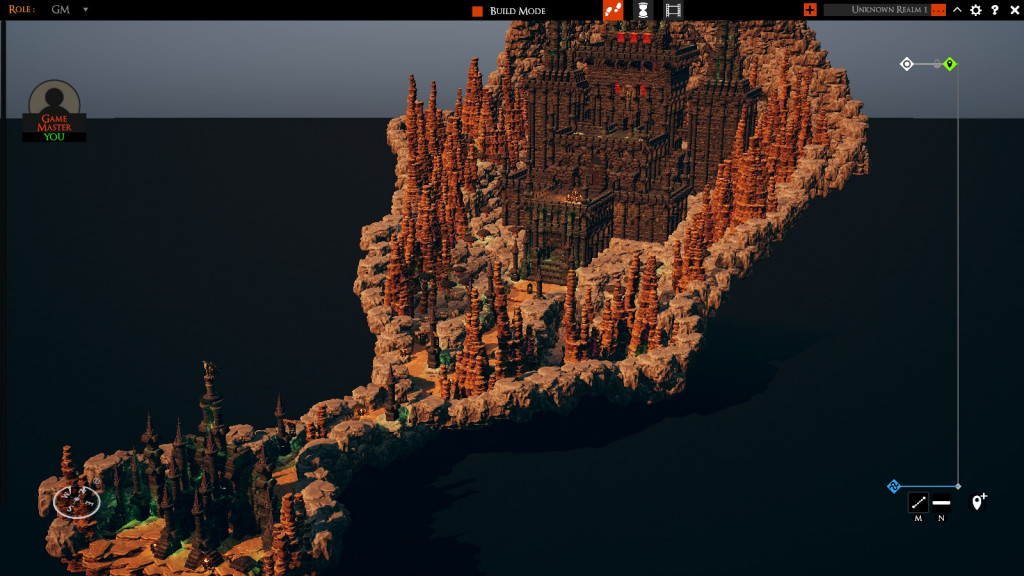Click the Unknown Realm 1 name field
Viewport: 1024px width, 576px height.
click(876, 10)
